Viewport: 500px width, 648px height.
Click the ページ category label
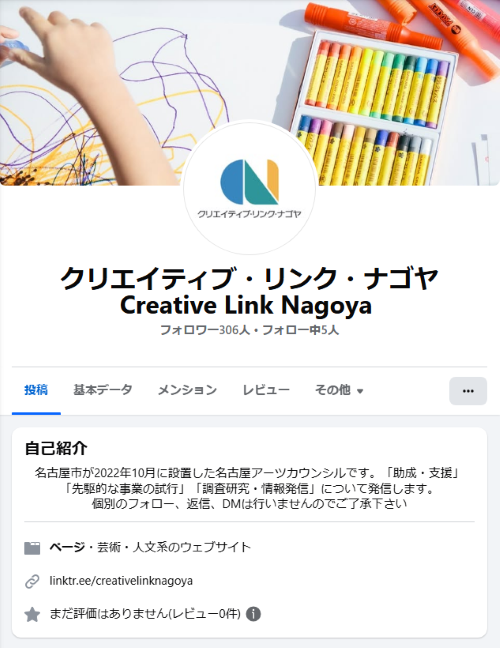pos(67,547)
